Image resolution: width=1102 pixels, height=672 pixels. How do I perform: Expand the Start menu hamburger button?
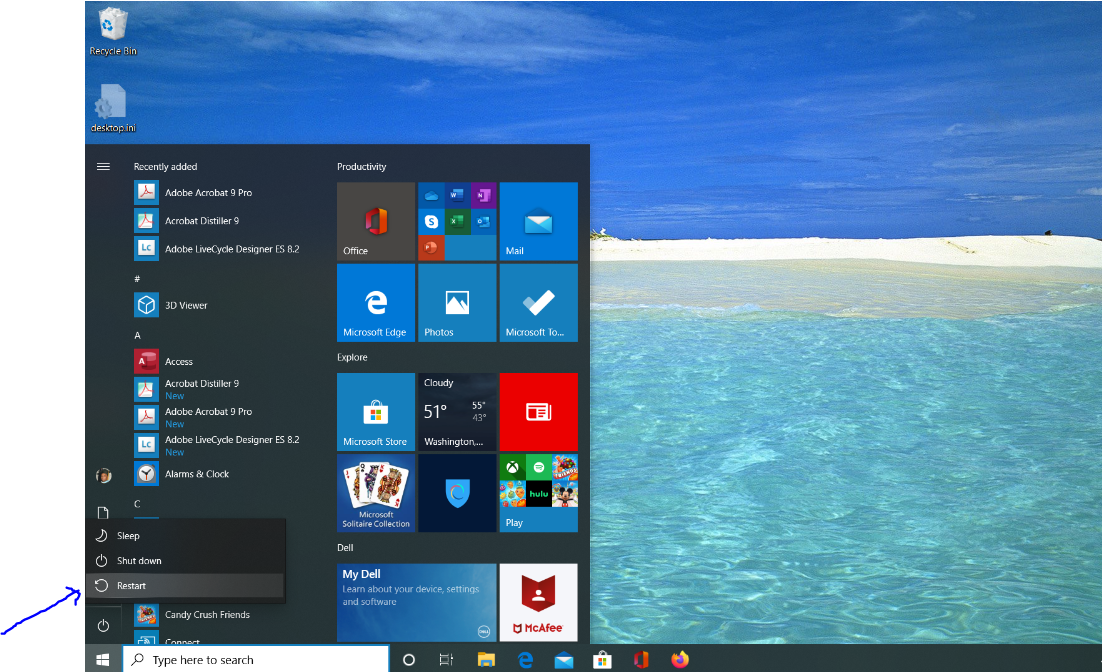(103, 167)
